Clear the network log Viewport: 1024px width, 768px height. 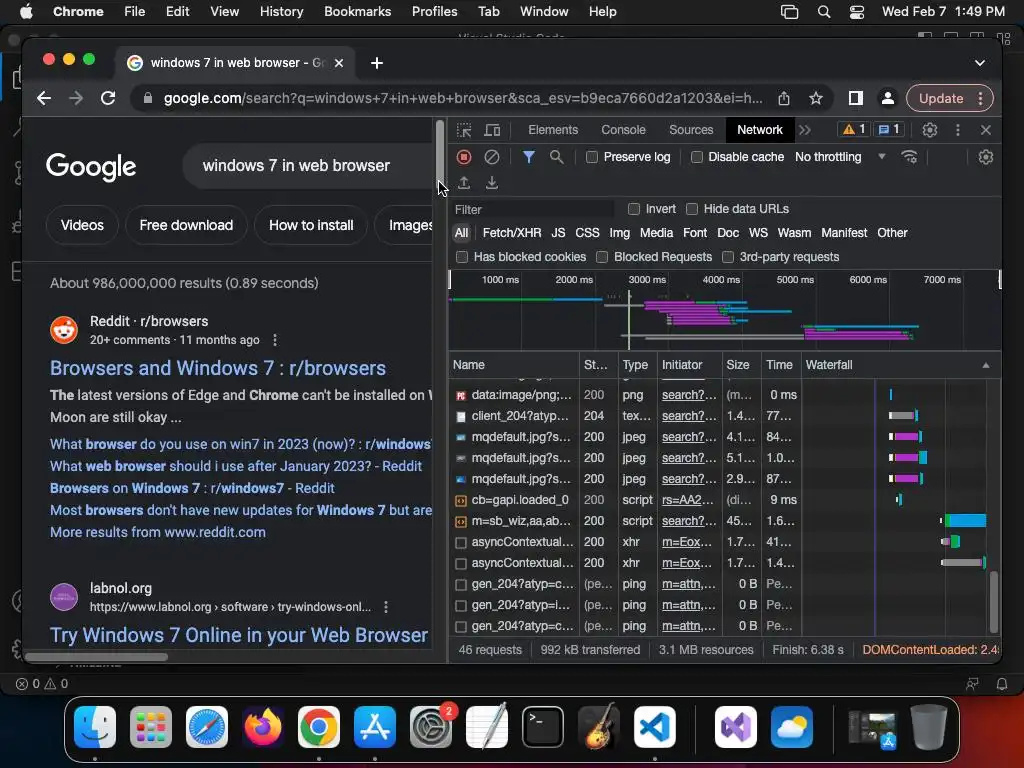click(x=492, y=157)
